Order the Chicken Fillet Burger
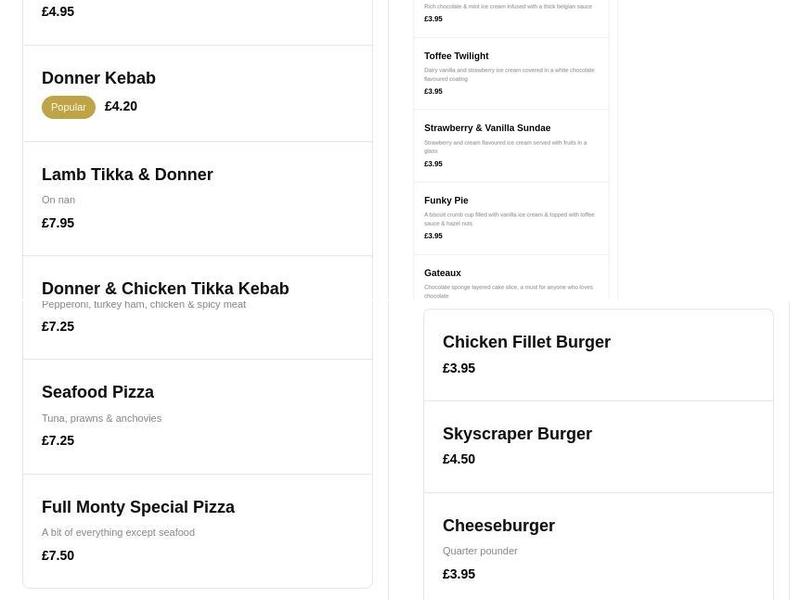This screenshot has width=800, height=600. point(527,341)
